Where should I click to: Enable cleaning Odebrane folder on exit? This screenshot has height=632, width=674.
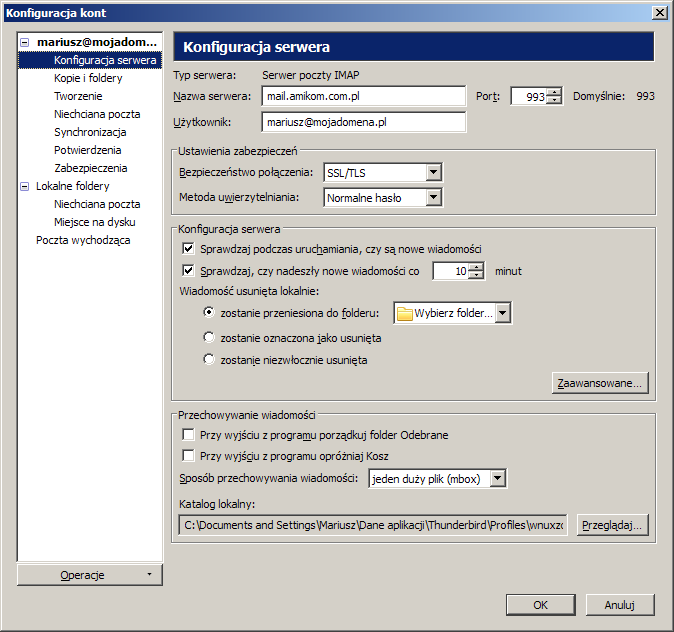pyautogui.click(x=188, y=435)
